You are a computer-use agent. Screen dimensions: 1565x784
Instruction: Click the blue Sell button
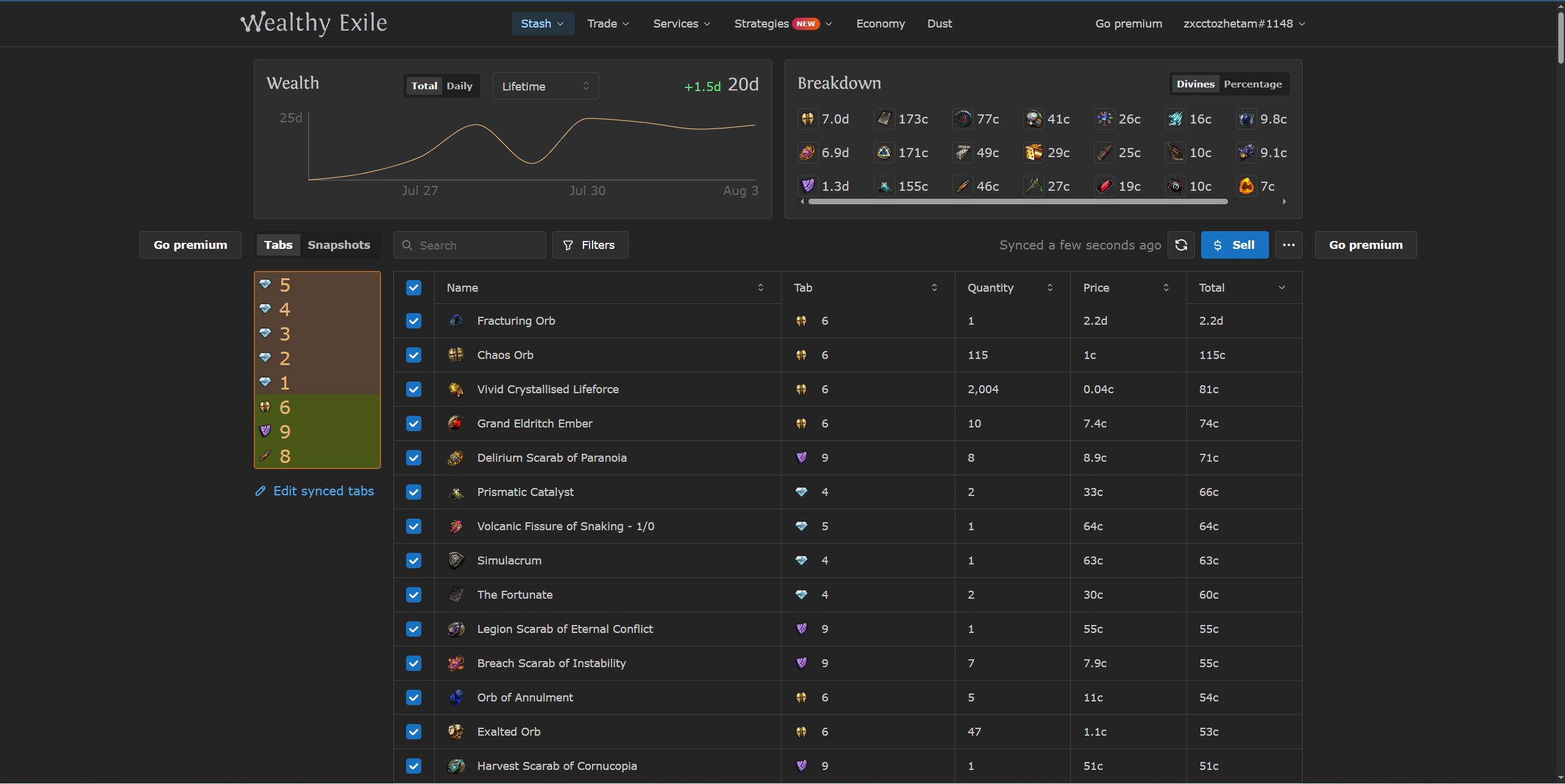click(x=1234, y=245)
